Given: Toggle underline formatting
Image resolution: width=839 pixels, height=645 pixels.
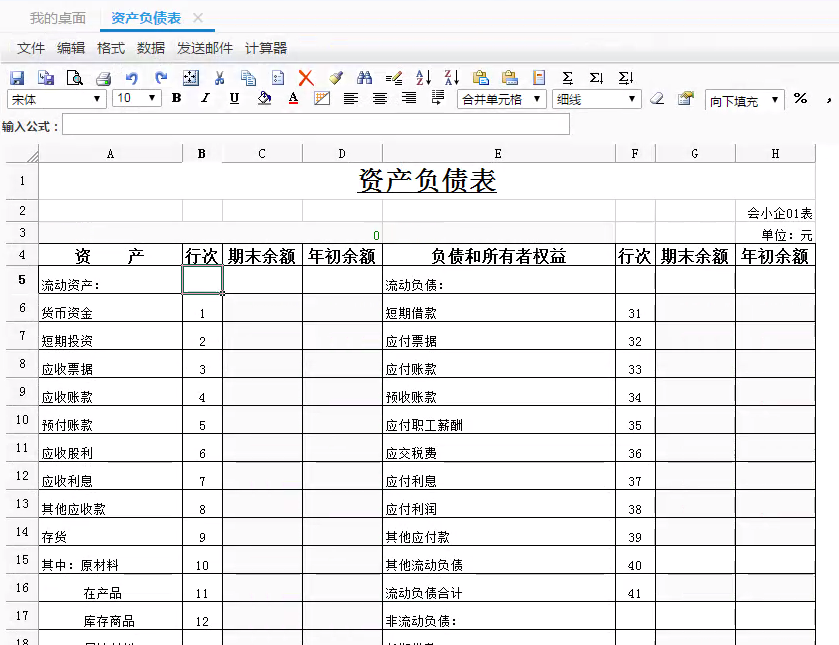Looking at the screenshot, I should pyautogui.click(x=234, y=98).
